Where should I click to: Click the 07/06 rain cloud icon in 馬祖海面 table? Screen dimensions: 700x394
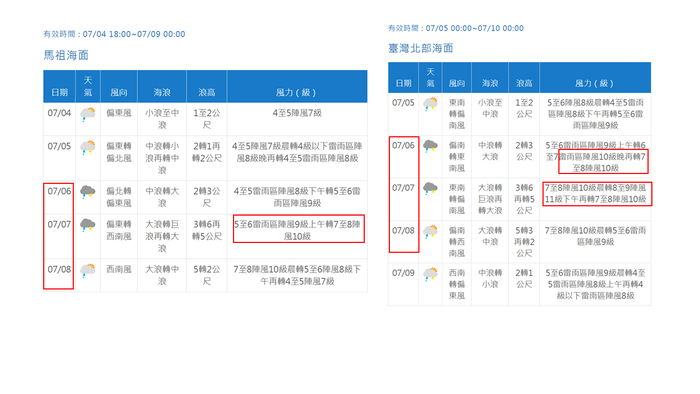[88, 192]
